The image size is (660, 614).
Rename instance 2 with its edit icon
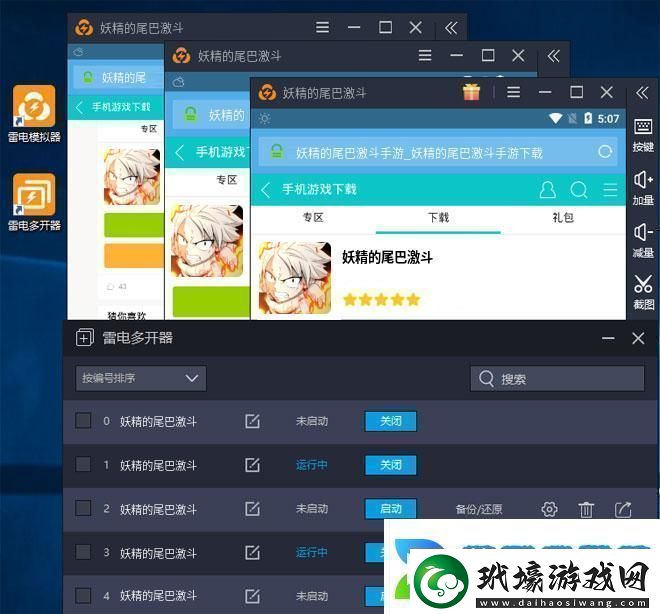(252, 508)
